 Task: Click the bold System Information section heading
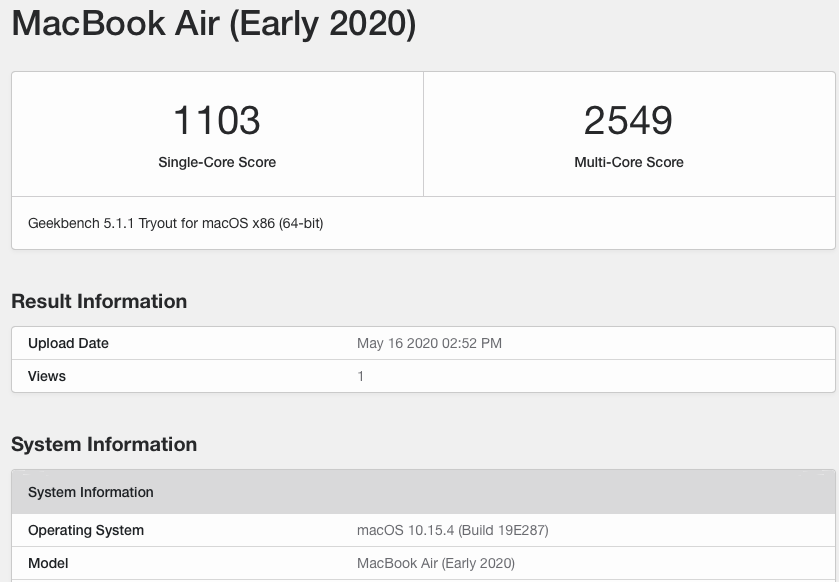104,444
